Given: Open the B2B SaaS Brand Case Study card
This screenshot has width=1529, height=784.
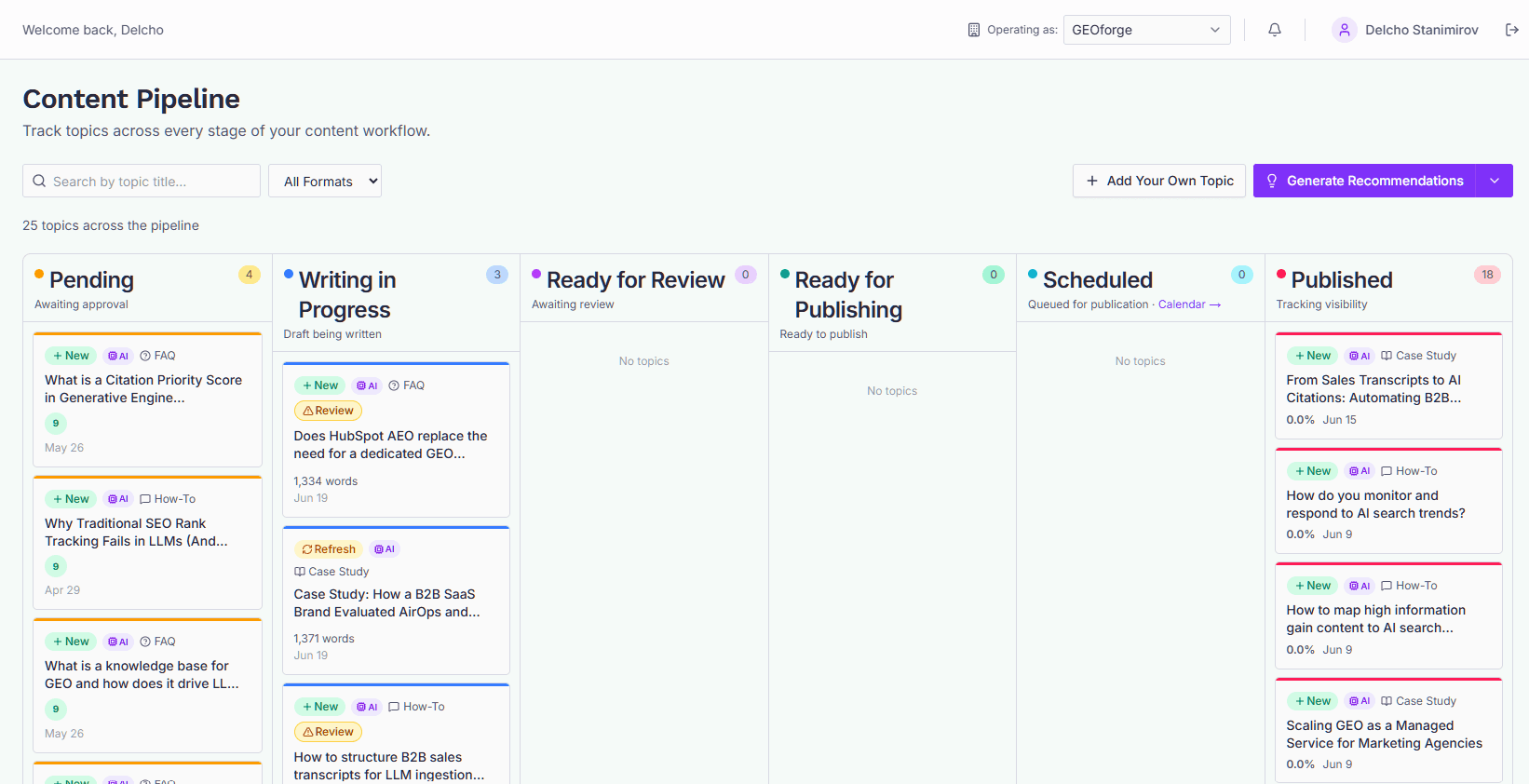Looking at the screenshot, I should click(x=396, y=601).
